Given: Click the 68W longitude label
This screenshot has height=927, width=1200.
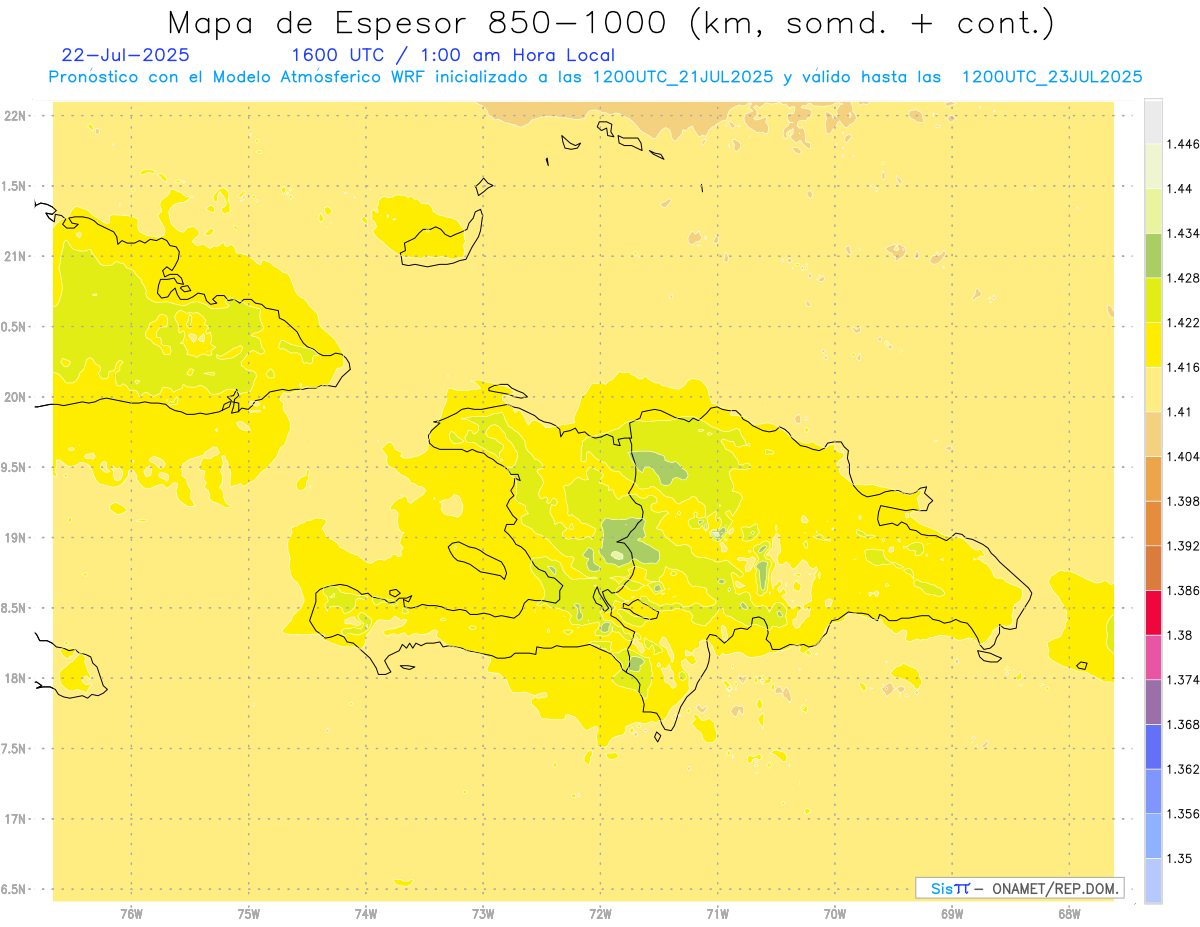Looking at the screenshot, I should [1069, 913].
